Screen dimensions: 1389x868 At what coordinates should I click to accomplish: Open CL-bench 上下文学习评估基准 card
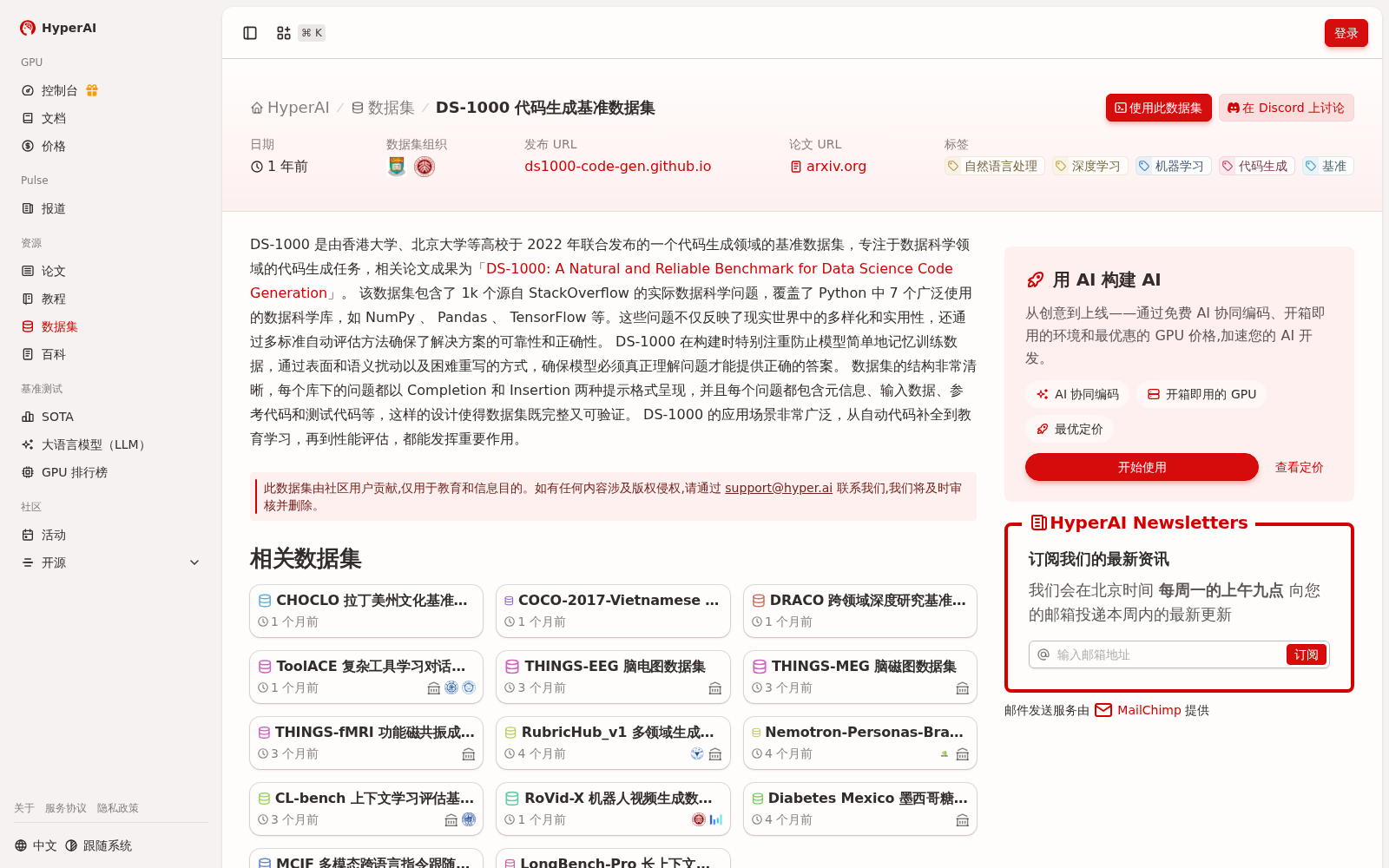click(366, 809)
